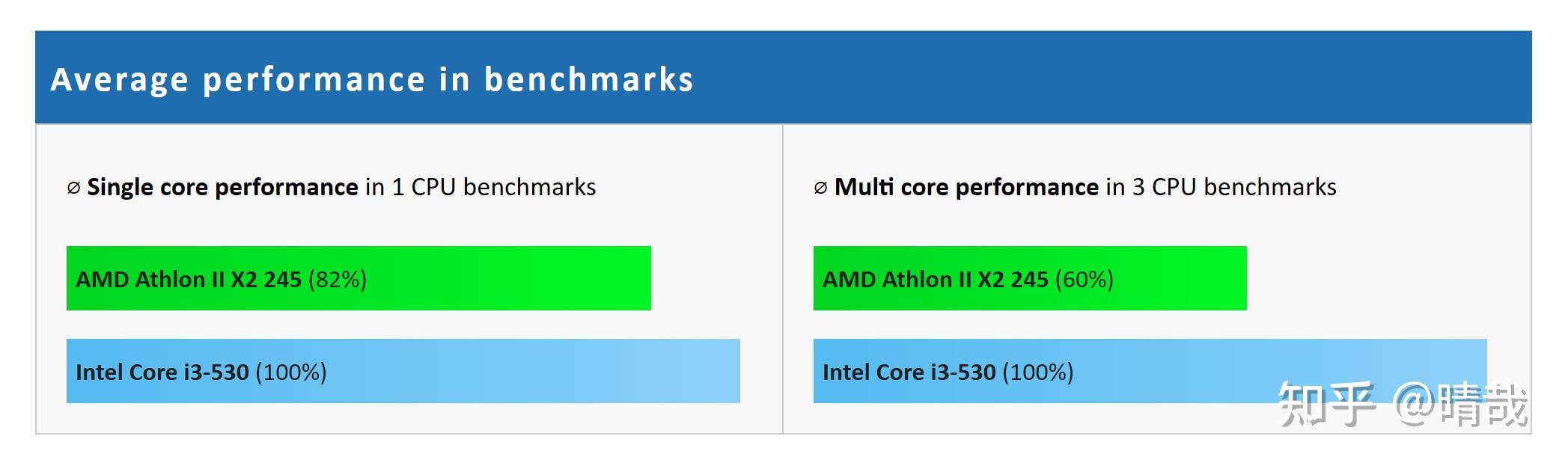Click the light-blue end of single-core Intel bar
Viewport: 1568px width, 469px height.
[x=711, y=371]
